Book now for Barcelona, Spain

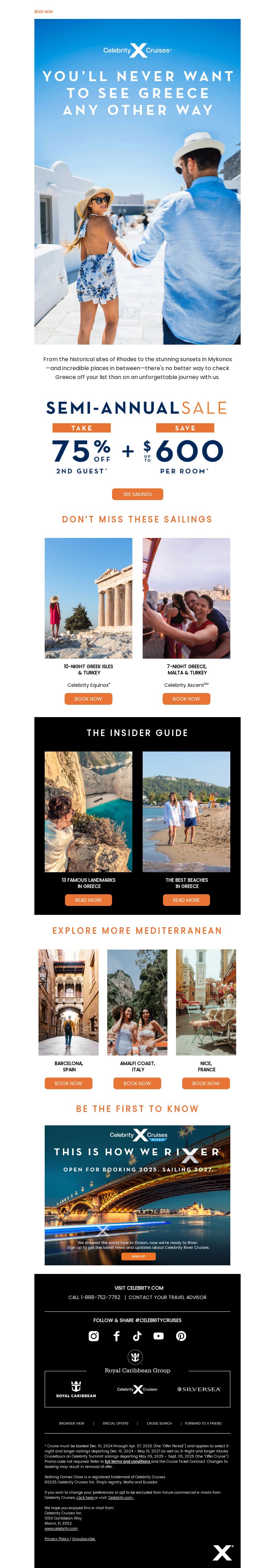tap(68, 1083)
